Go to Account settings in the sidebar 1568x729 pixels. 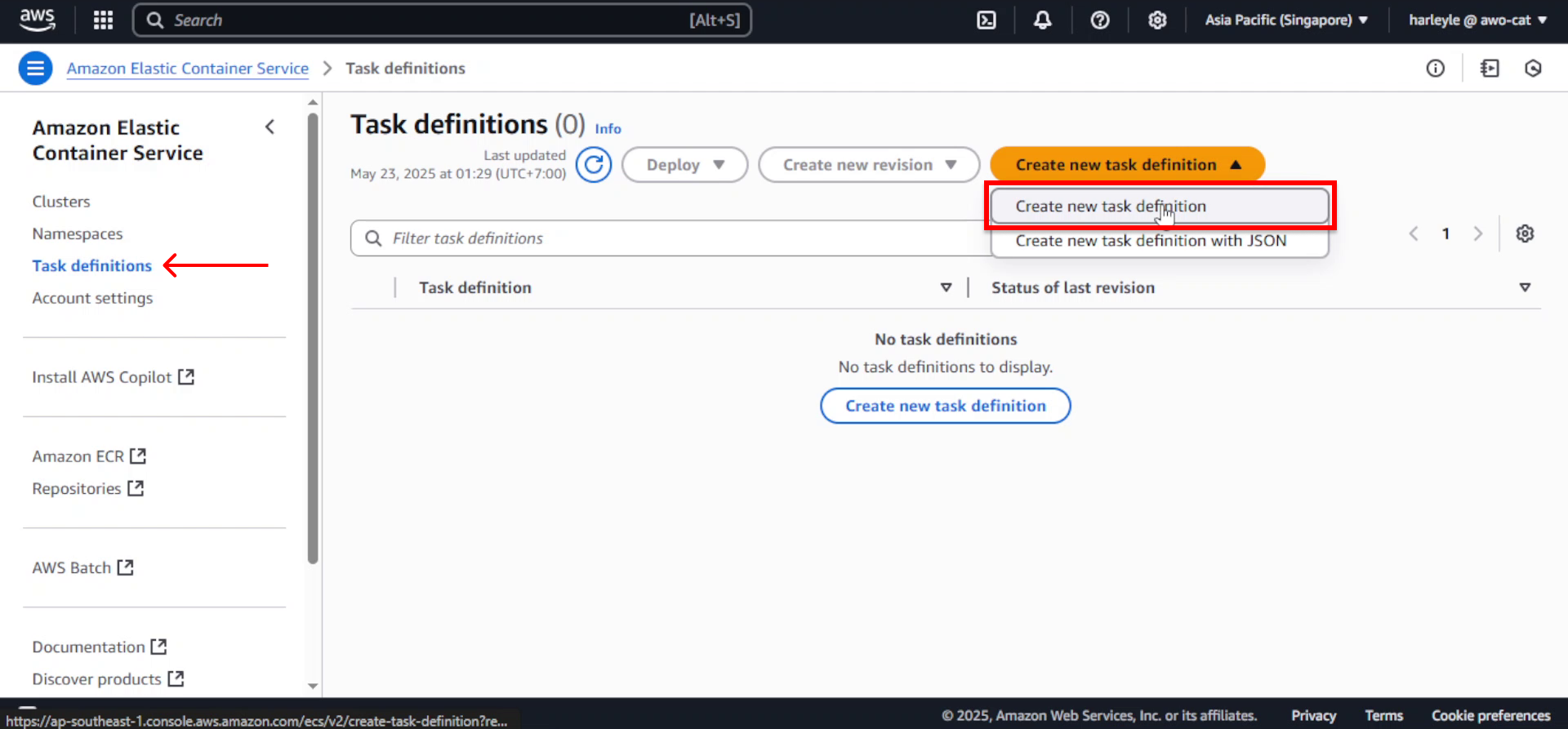tap(92, 298)
